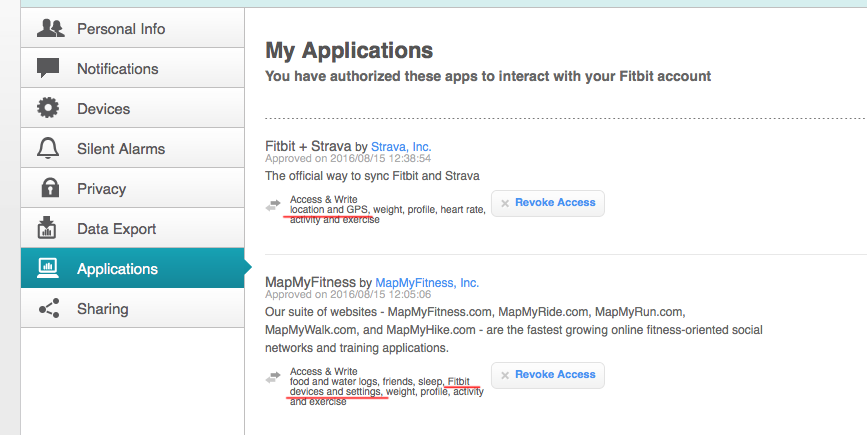Click the Privacy padlock icon
Image resolution: width=867 pixels, height=435 pixels.
click(50, 188)
